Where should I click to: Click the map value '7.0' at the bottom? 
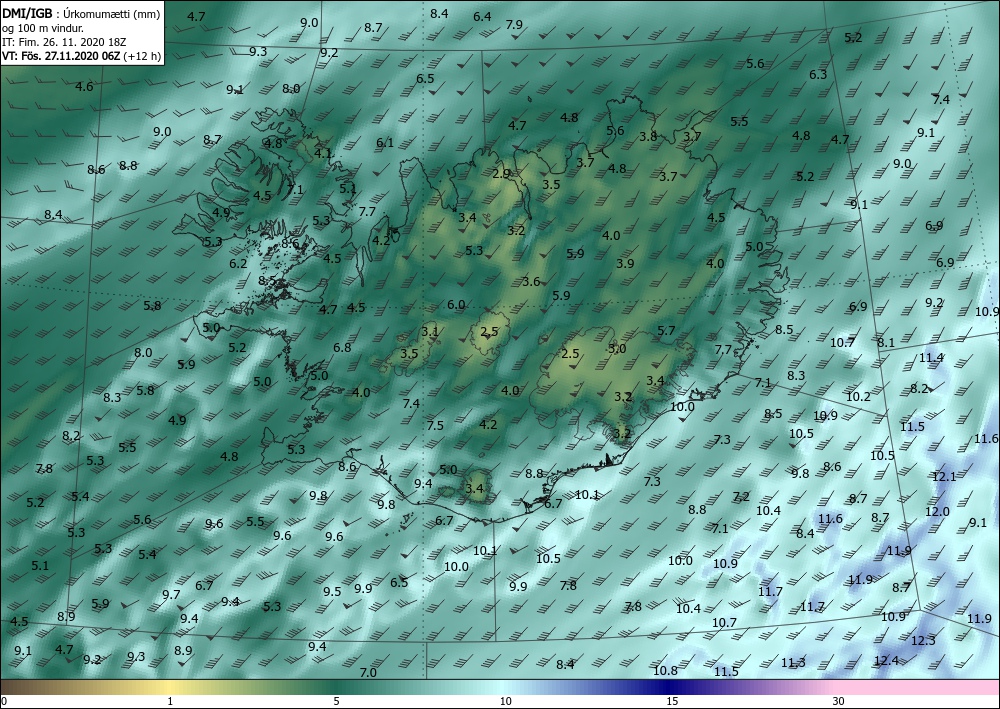[368, 673]
